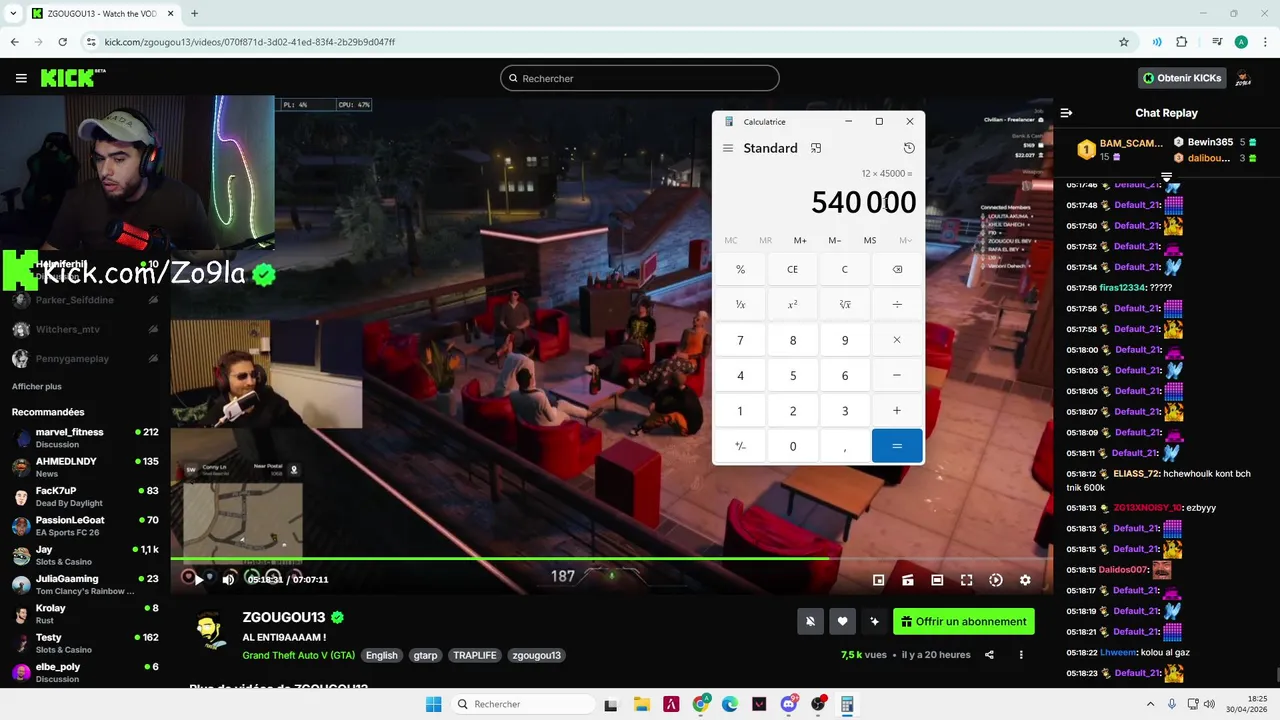This screenshot has height=720, width=1280.
Task: Open Chrome extensions puzzle icon
Action: click(1182, 42)
